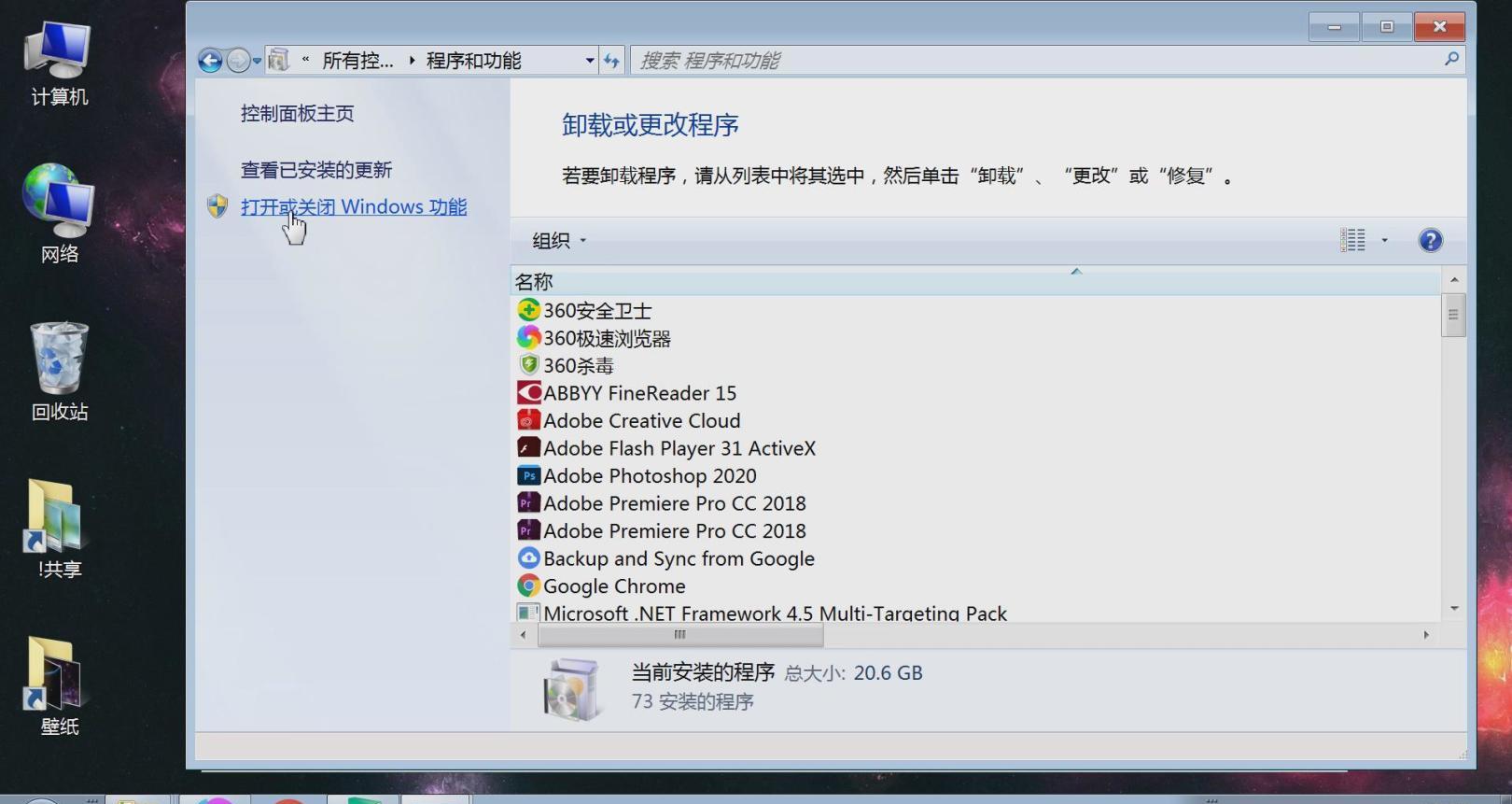Click the shield icon beside Windows 功能 link
This screenshot has width=1512, height=804.
217,206
